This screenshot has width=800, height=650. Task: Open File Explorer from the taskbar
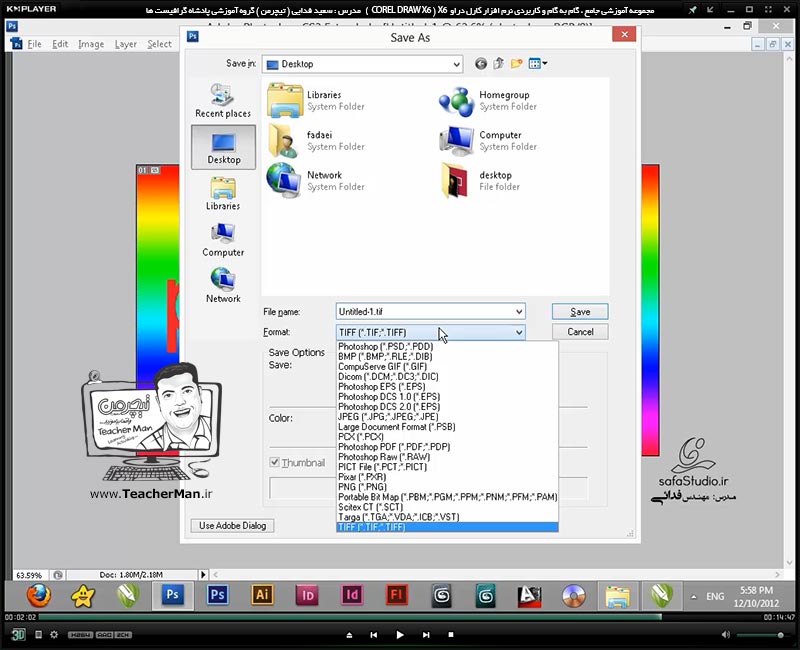[x=618, y=596]
